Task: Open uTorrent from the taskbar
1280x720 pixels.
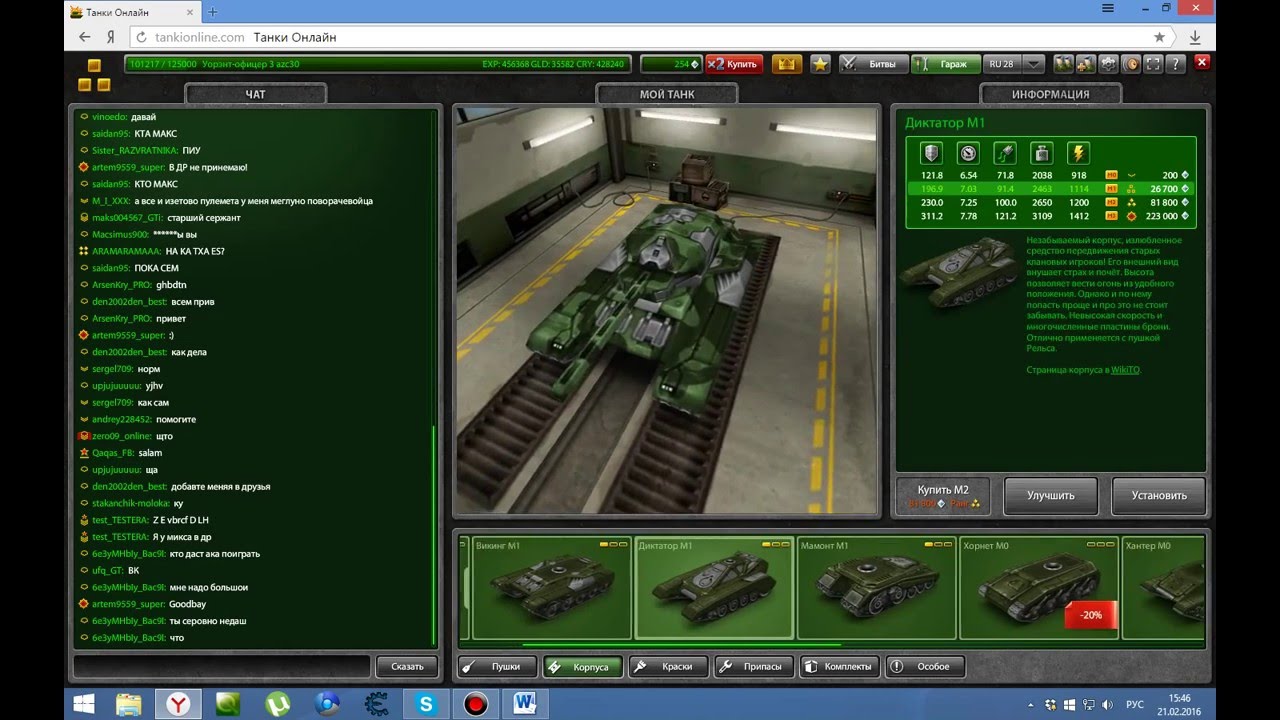Action: [x=277, y=704]
